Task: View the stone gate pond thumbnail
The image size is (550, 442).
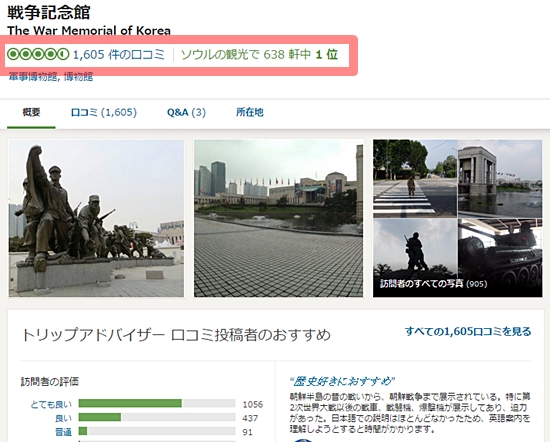Action: [500, 179]
